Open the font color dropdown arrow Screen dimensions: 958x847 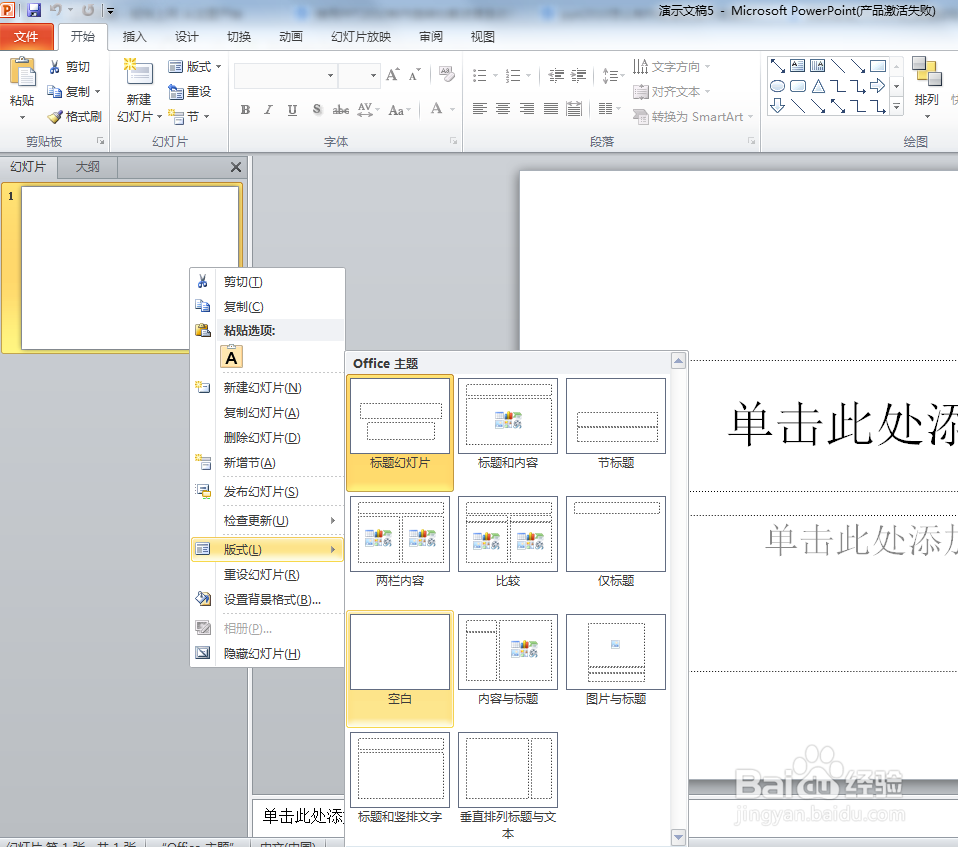pos(453,110)
